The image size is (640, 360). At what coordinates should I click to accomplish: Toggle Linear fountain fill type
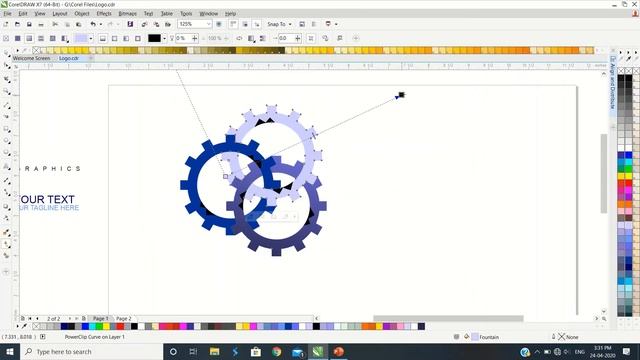(x=103, y=38)
